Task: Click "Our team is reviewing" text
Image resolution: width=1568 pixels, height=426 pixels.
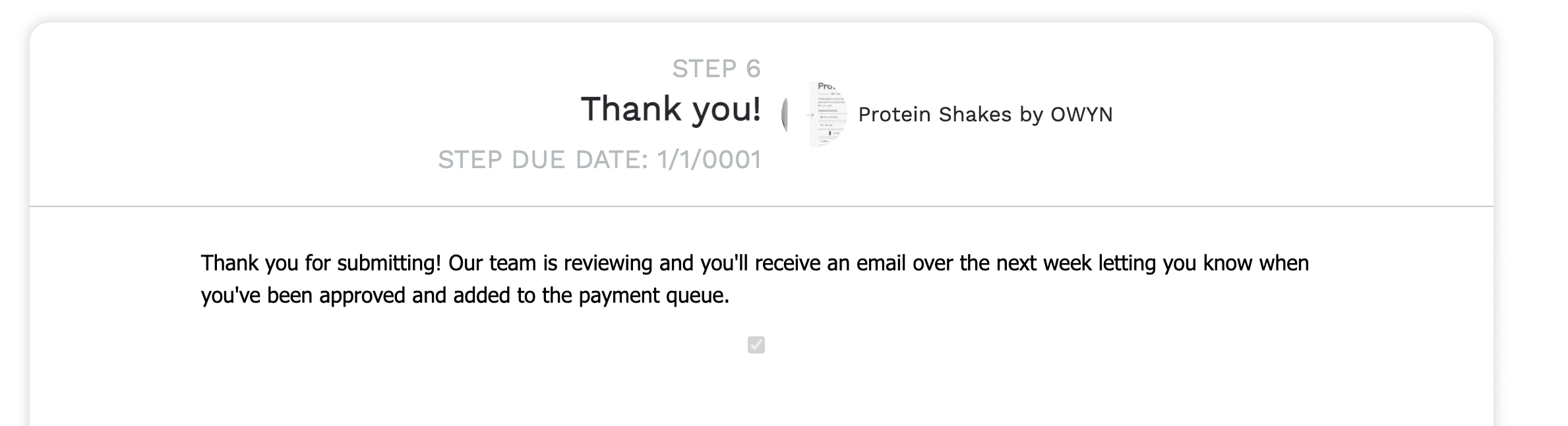Action: pos(551,263)
